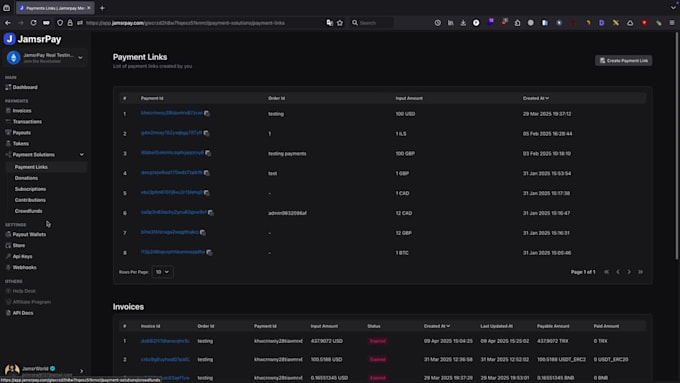Open the browser translate page icon
The image size is (680, 383).
330,23
